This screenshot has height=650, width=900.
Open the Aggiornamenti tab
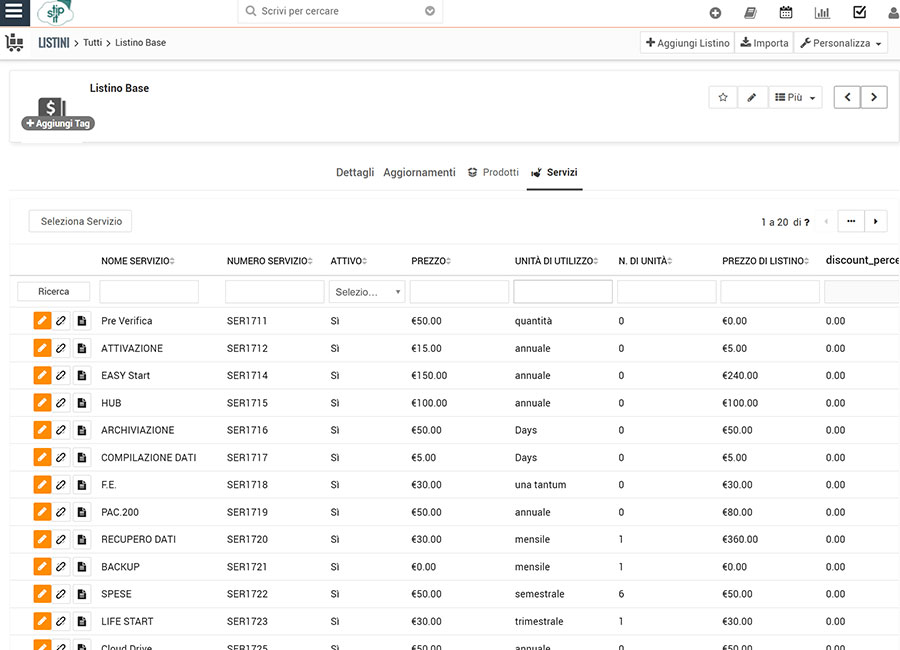[419, 172]
